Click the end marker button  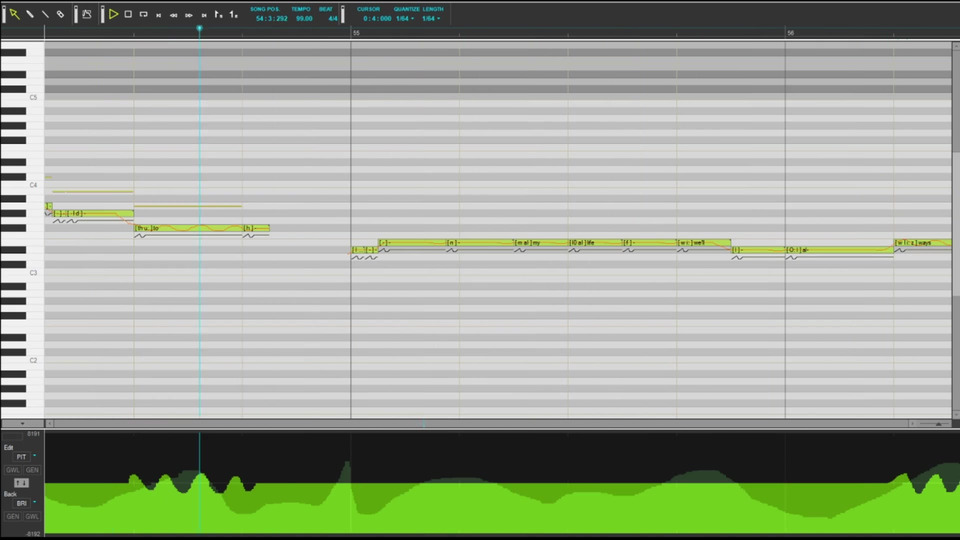233,14
